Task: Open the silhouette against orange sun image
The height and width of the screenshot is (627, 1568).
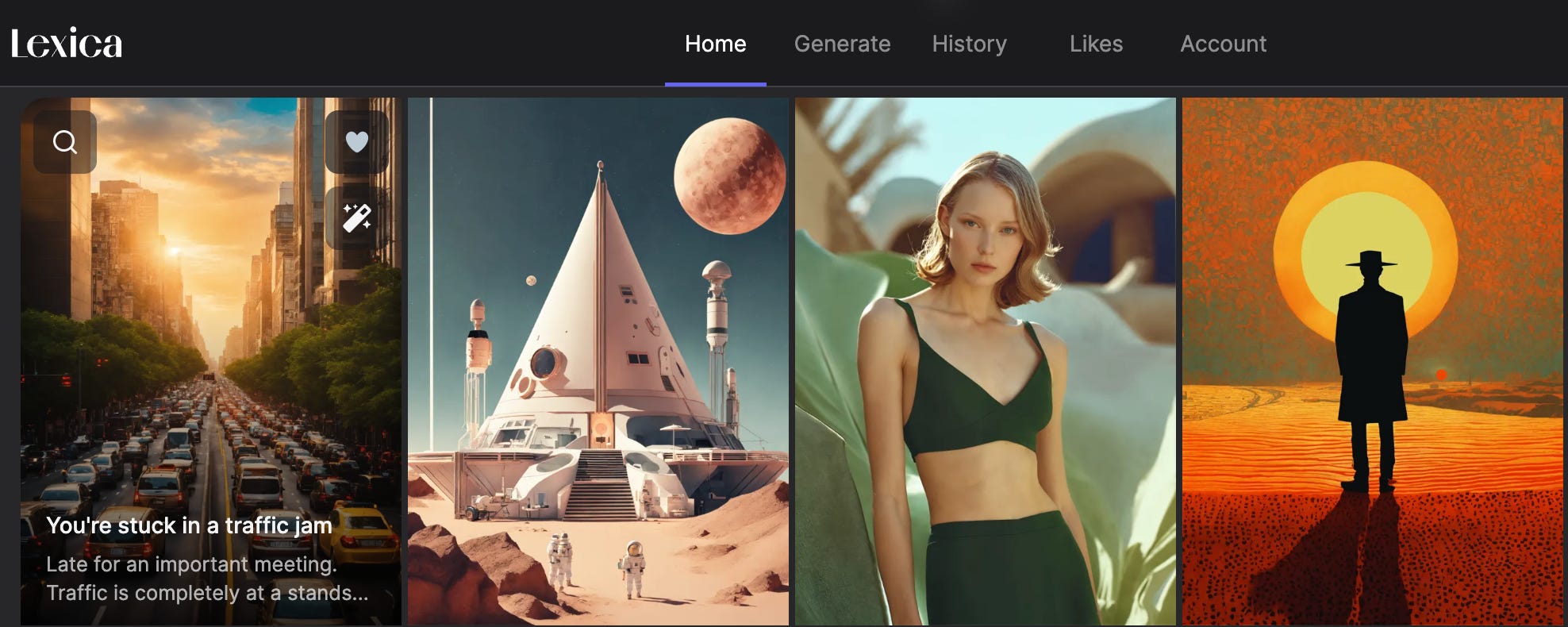Action: pyautogui.click(x=1373, y=361)
